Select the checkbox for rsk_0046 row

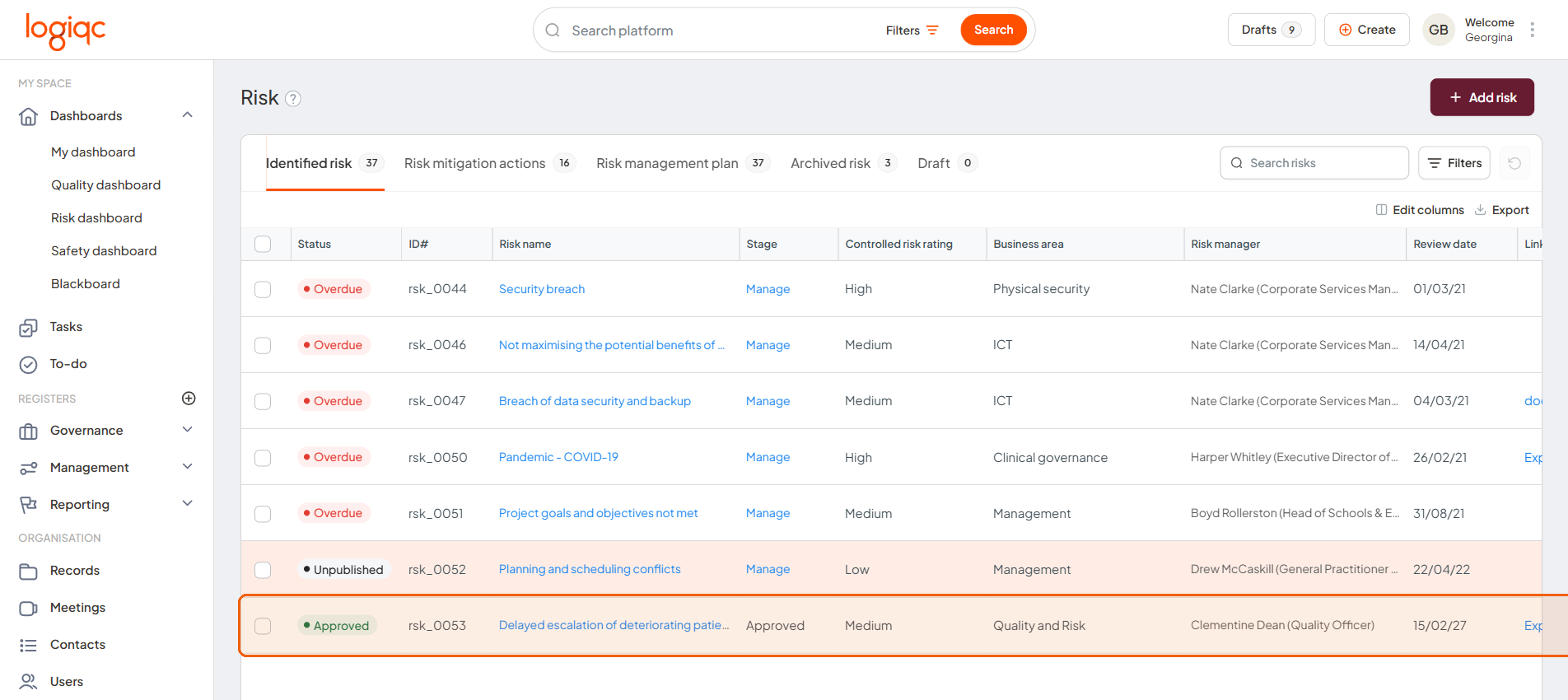click(x=263, y=346)
